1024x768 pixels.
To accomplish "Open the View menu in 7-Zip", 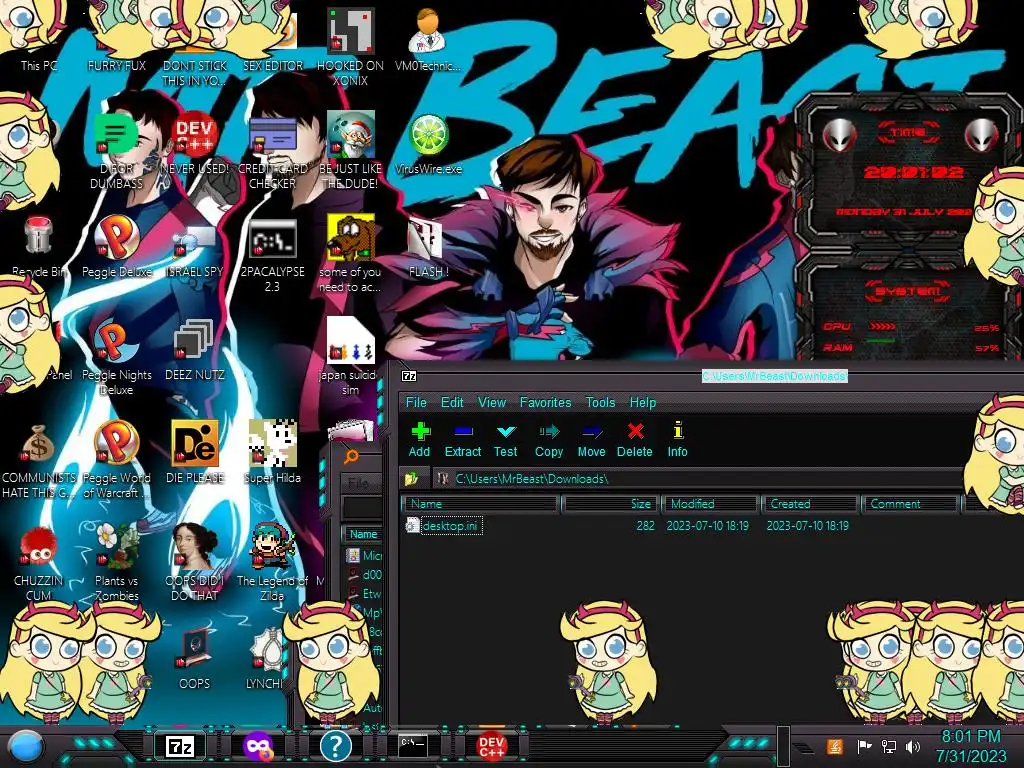I will (x=492, y=402).
